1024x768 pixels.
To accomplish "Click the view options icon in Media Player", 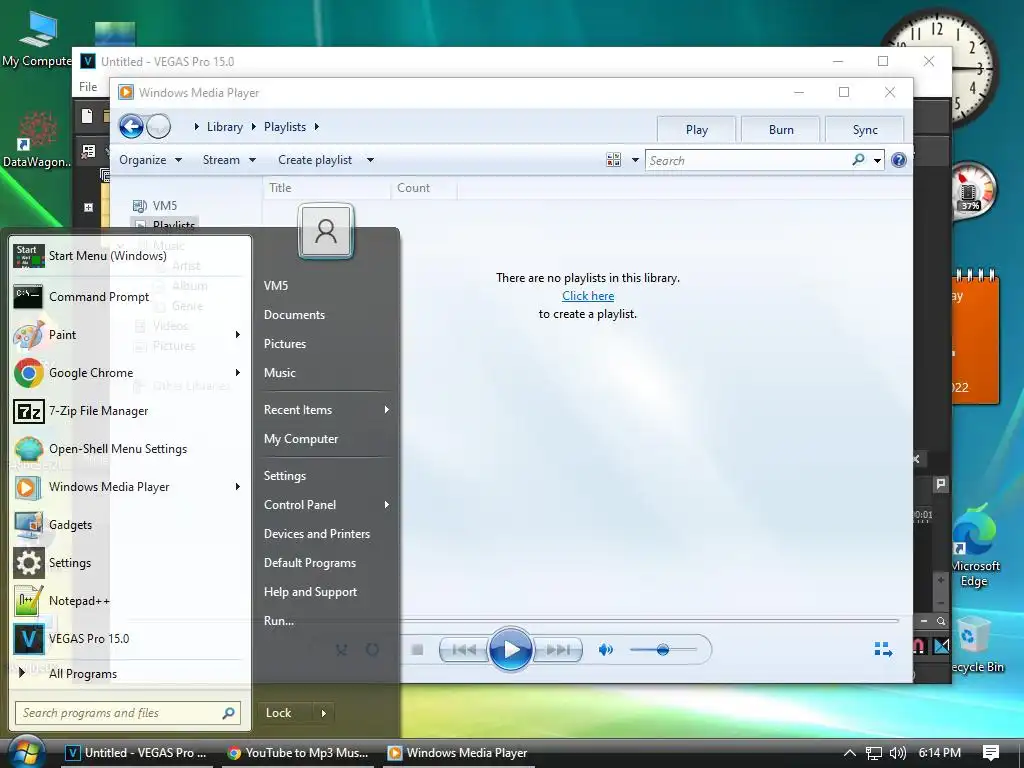I will [x=613, y=160].
